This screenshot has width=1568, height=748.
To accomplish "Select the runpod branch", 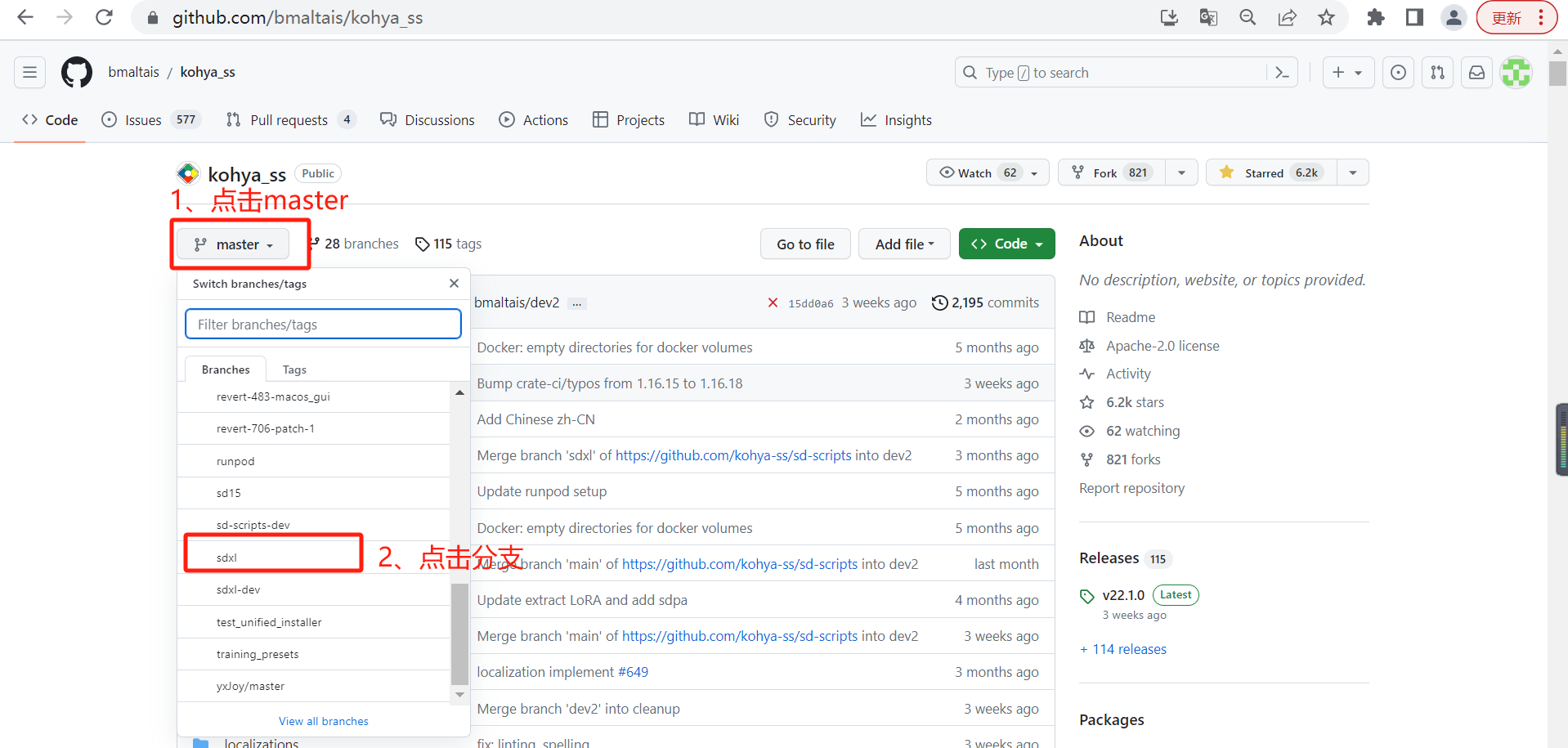I will [313, 461].
